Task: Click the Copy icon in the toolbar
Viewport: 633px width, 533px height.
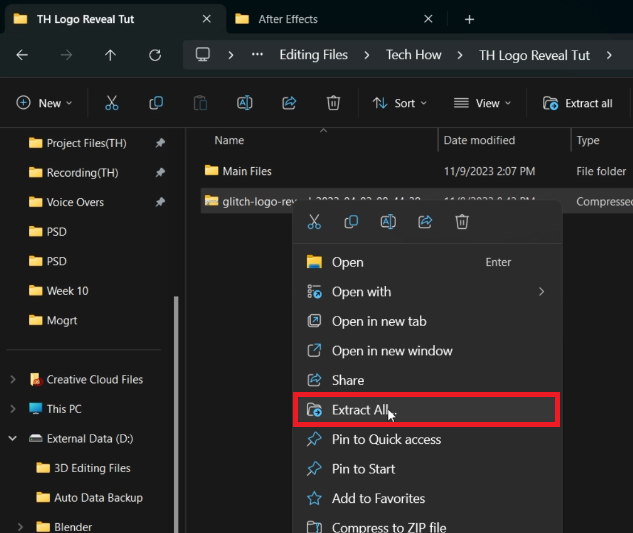Action: (x=156, y=103)
